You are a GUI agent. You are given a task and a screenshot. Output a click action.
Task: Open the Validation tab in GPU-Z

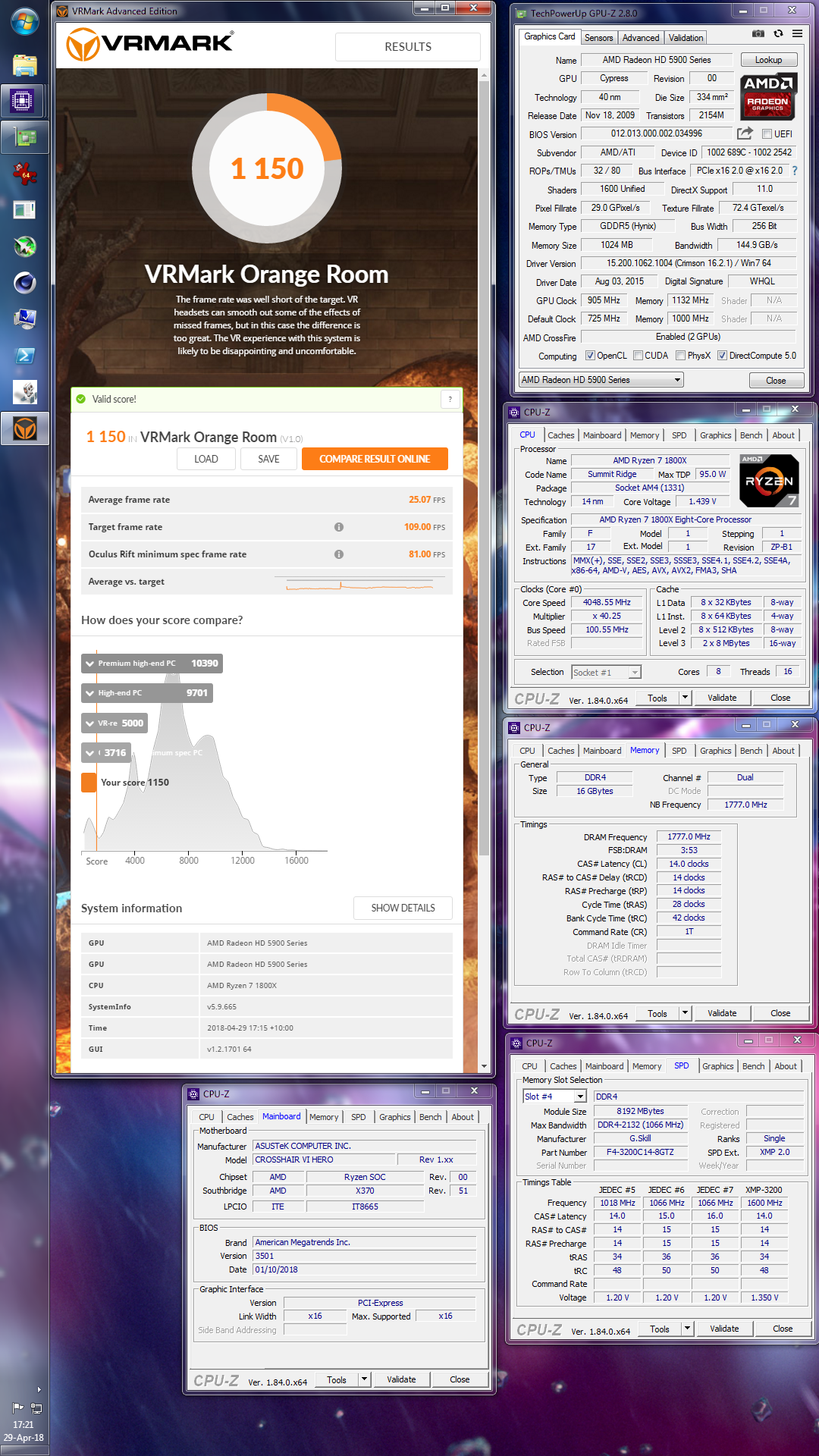pos(686,38)
